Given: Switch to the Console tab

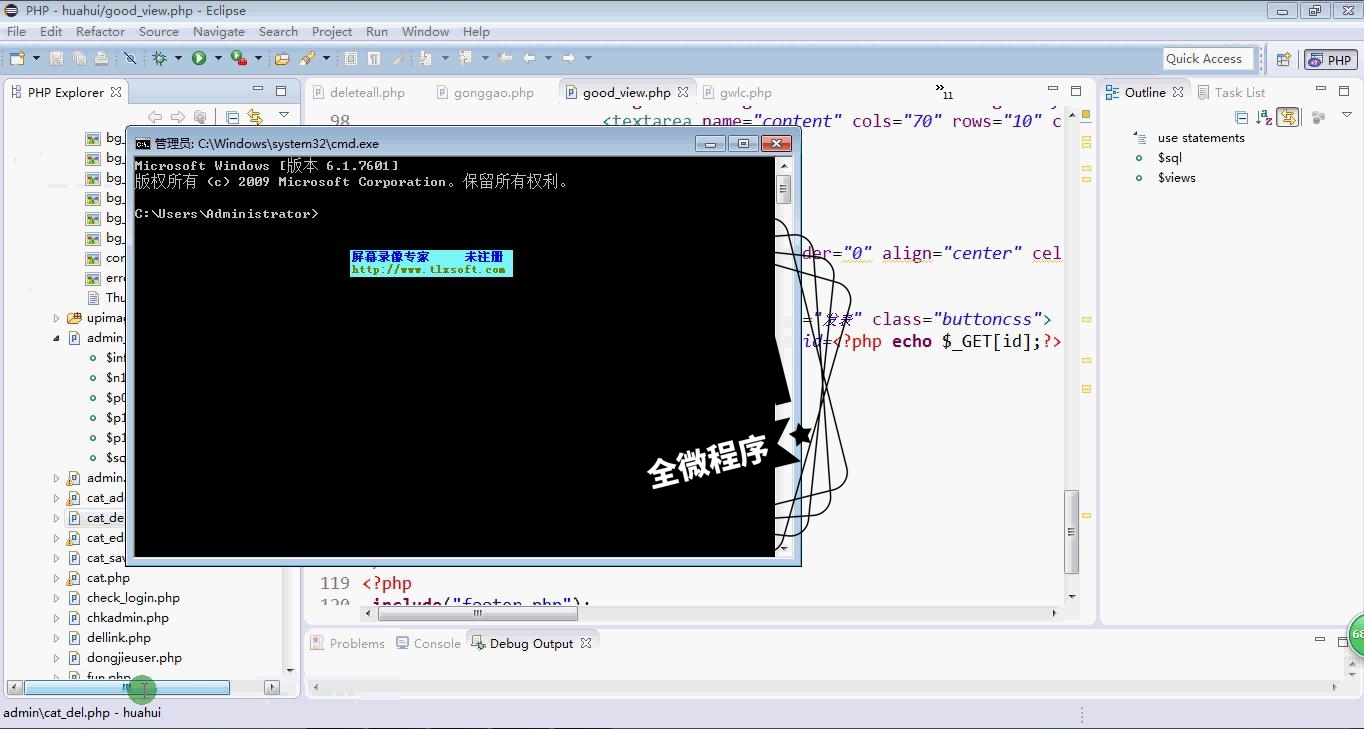Looking at the screenshot, I should pos(428,643).
